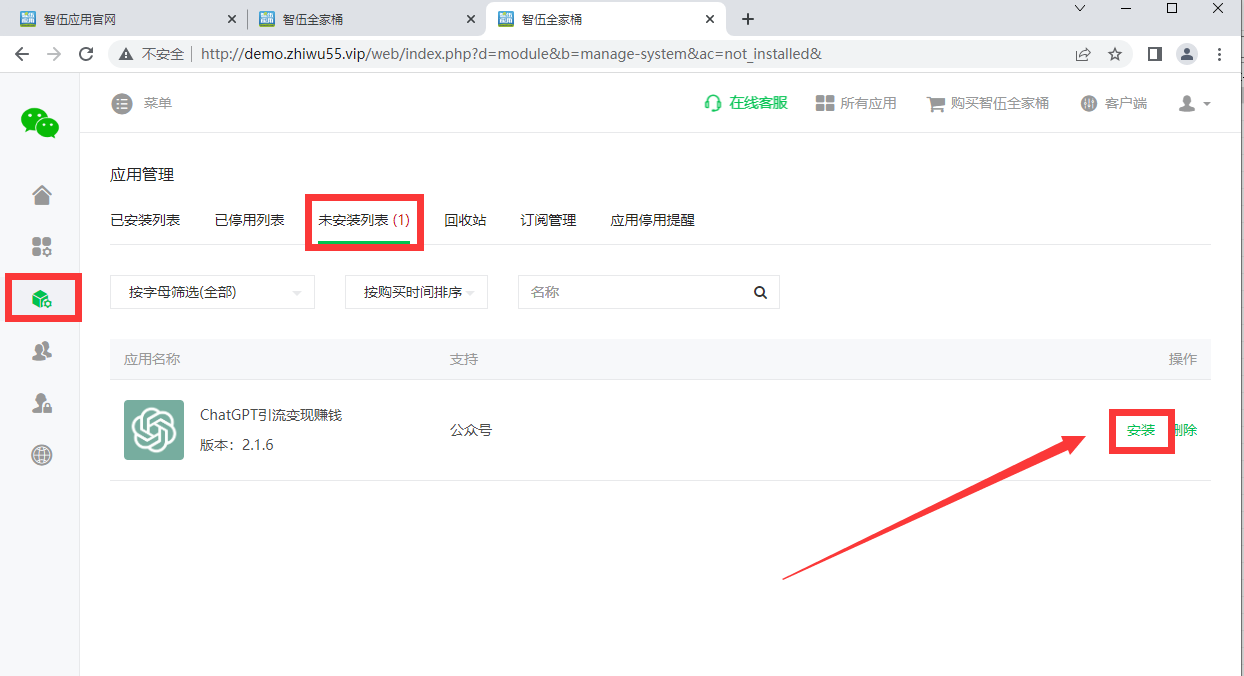Open the apps grid settings sidebar icon

(41, 247)
